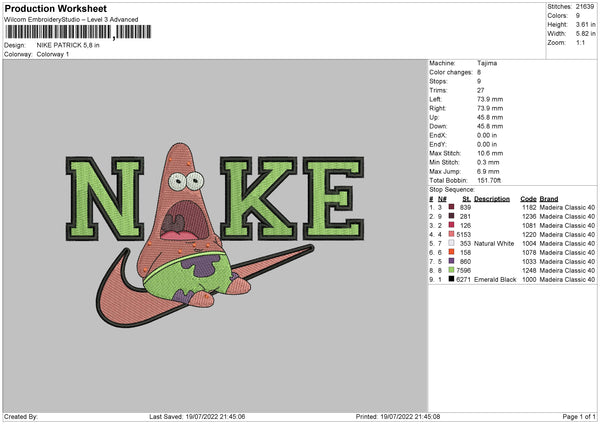This screenshot has width=600, height=424.
Task: Click the dark red swatch for code 1182
Action: point(452,207)
